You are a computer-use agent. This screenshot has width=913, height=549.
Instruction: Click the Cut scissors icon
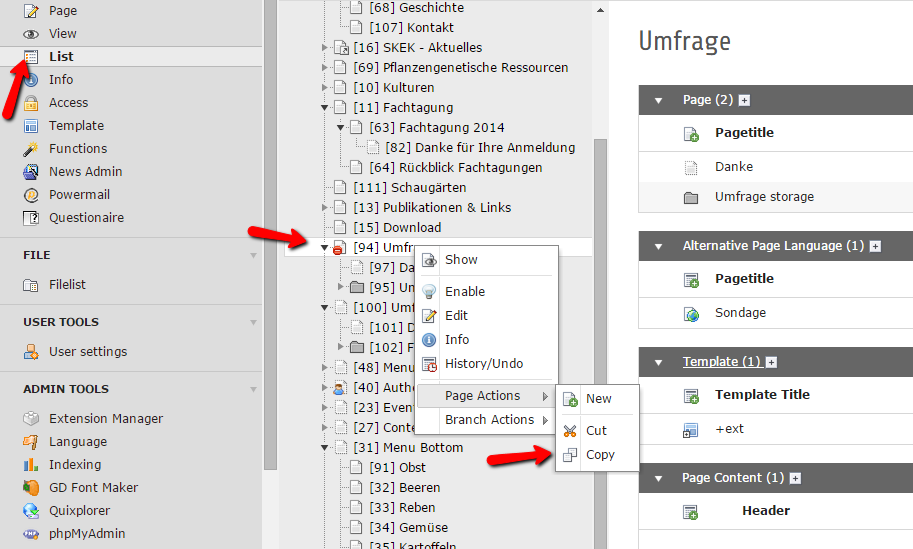pos(570,431)
